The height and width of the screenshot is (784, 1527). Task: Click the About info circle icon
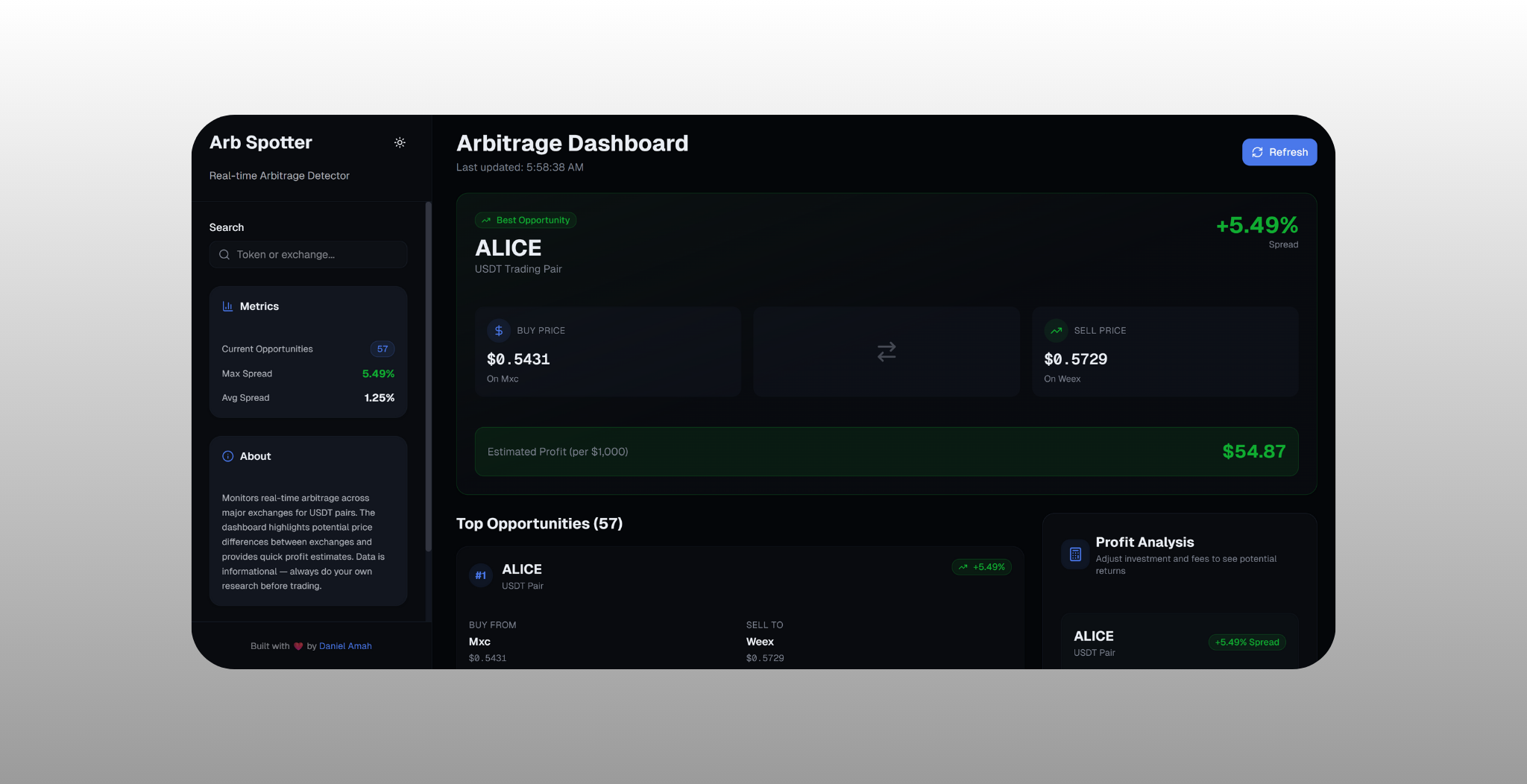click(227, 456)
